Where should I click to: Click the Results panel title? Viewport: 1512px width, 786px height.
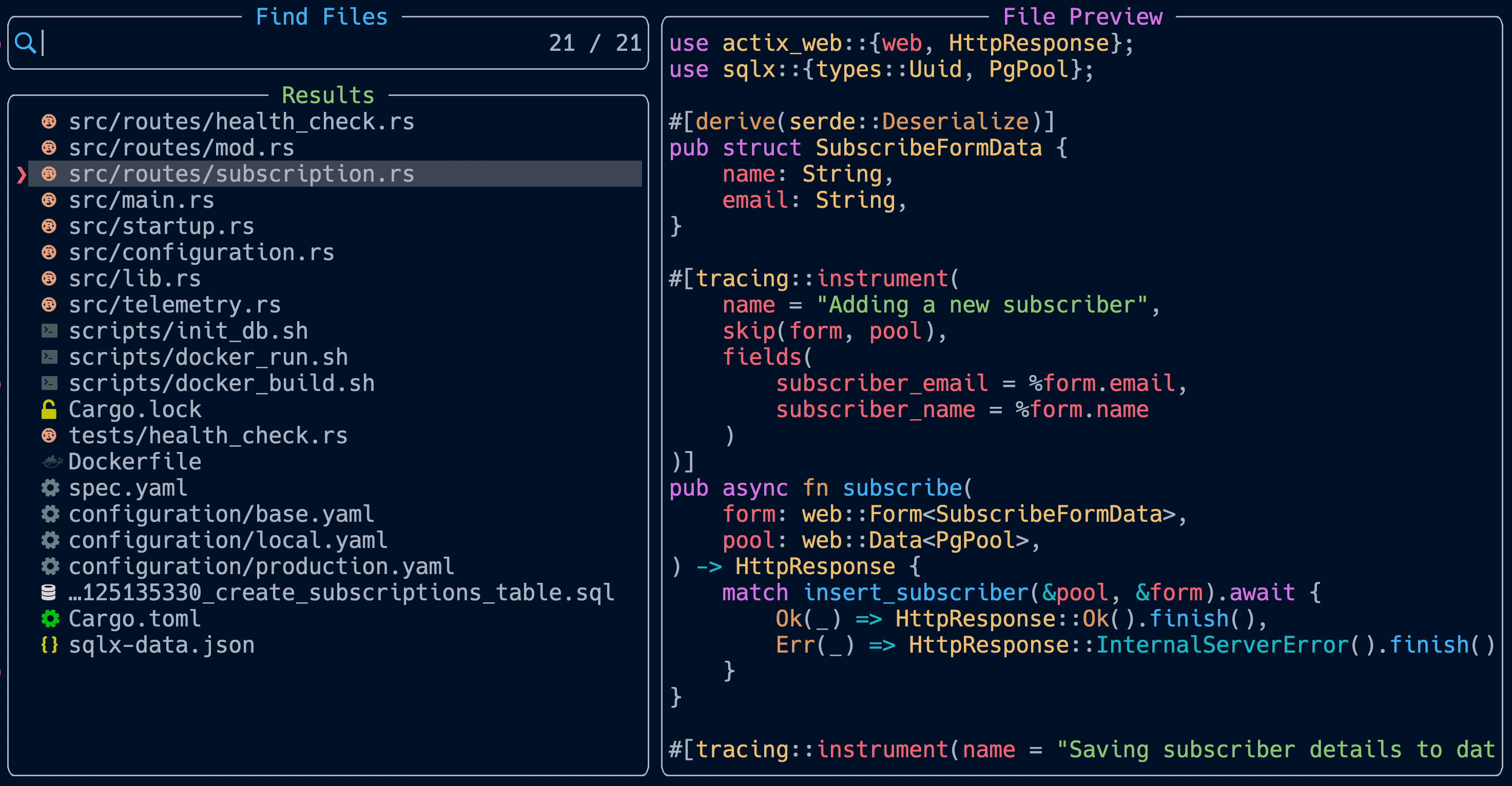[328, 95]
